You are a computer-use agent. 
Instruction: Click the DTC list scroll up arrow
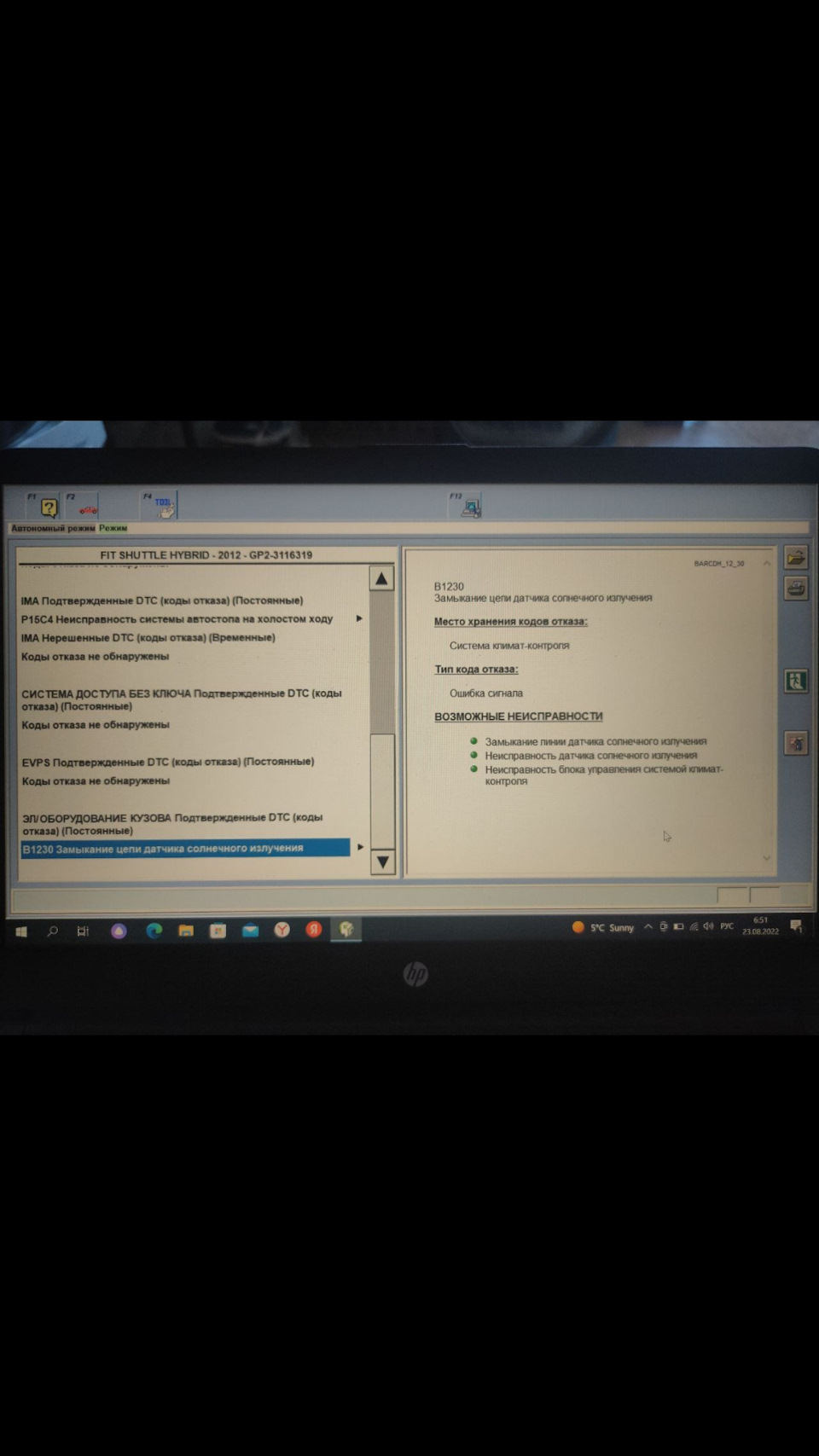pos(381,579)
